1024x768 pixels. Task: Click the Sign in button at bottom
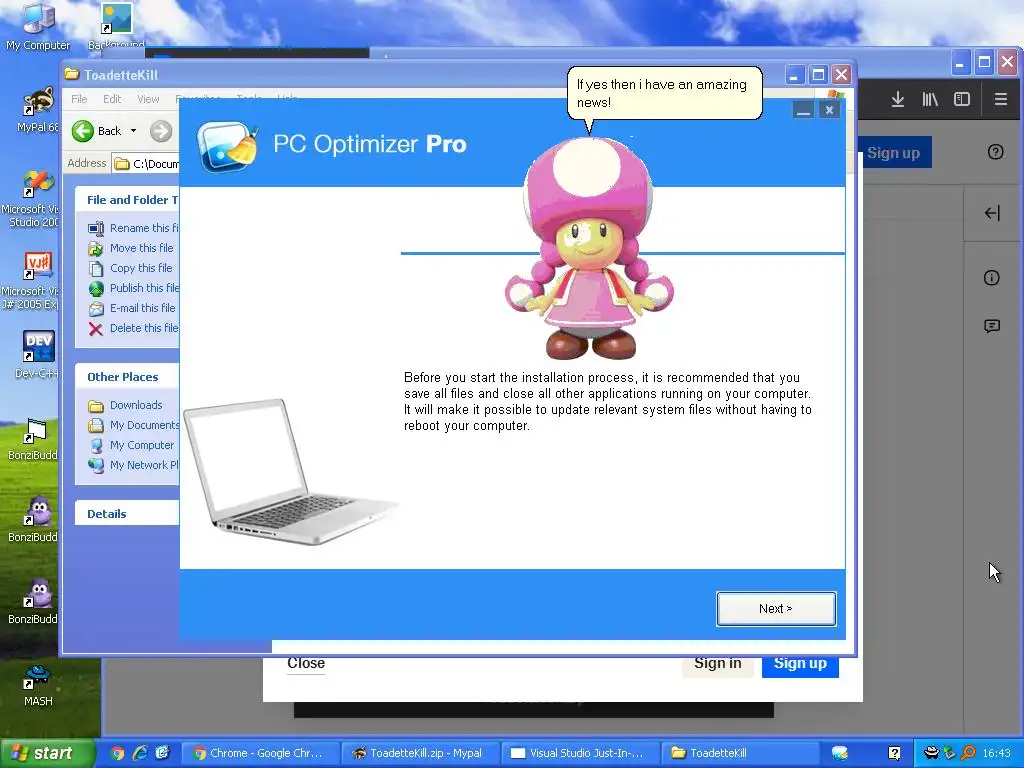click(x=718, y=664)
